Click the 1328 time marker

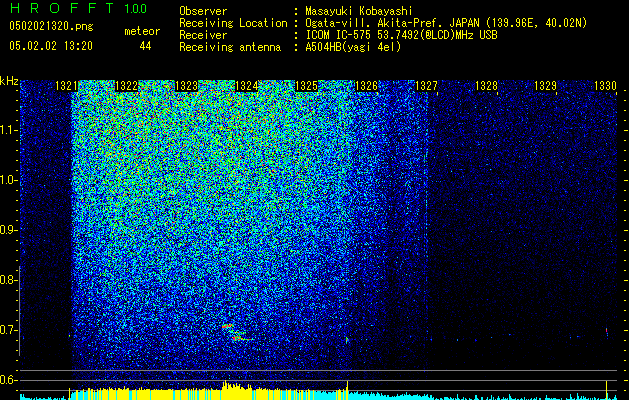(486, 86)
